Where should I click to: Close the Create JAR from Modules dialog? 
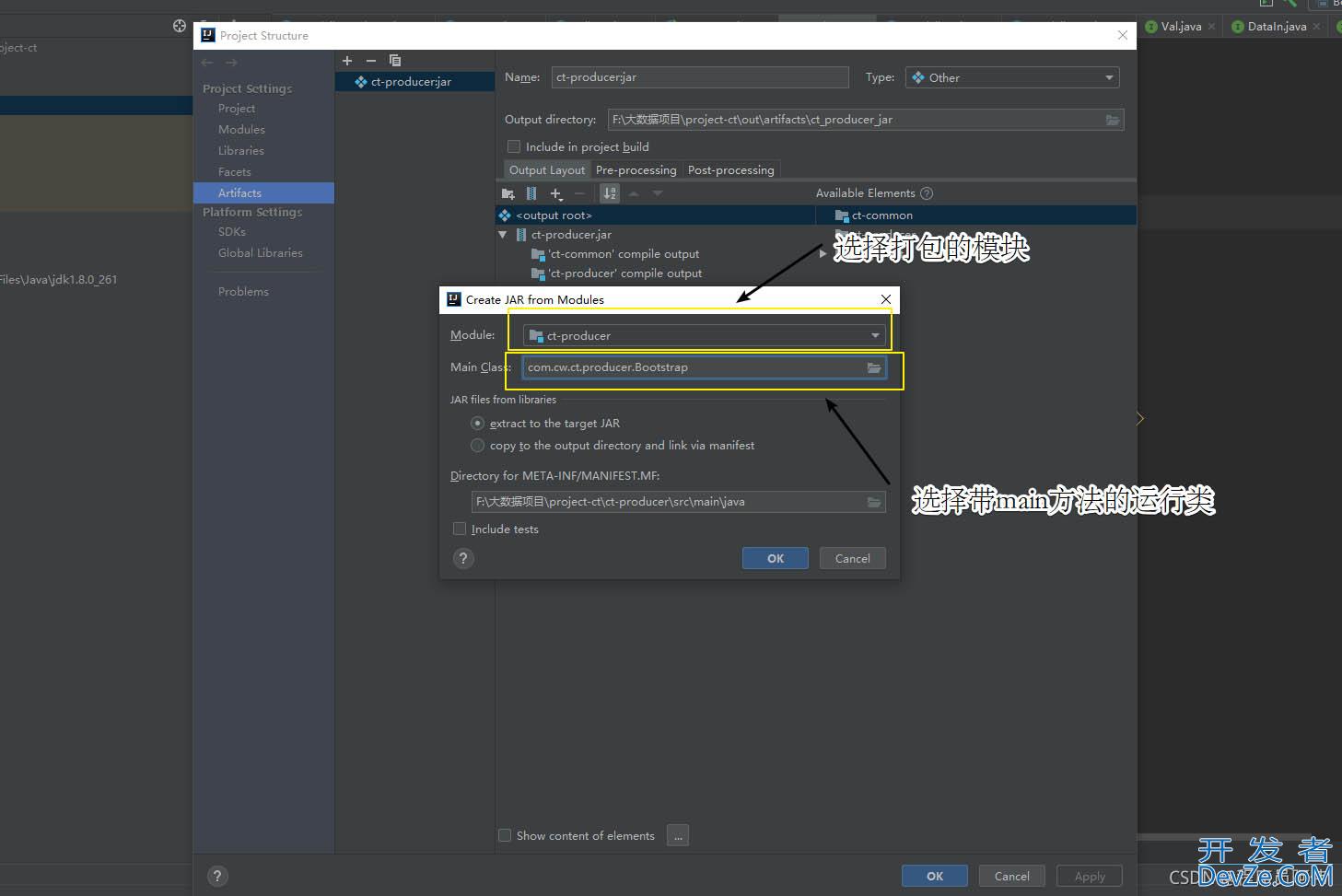(x=886, y=299)
